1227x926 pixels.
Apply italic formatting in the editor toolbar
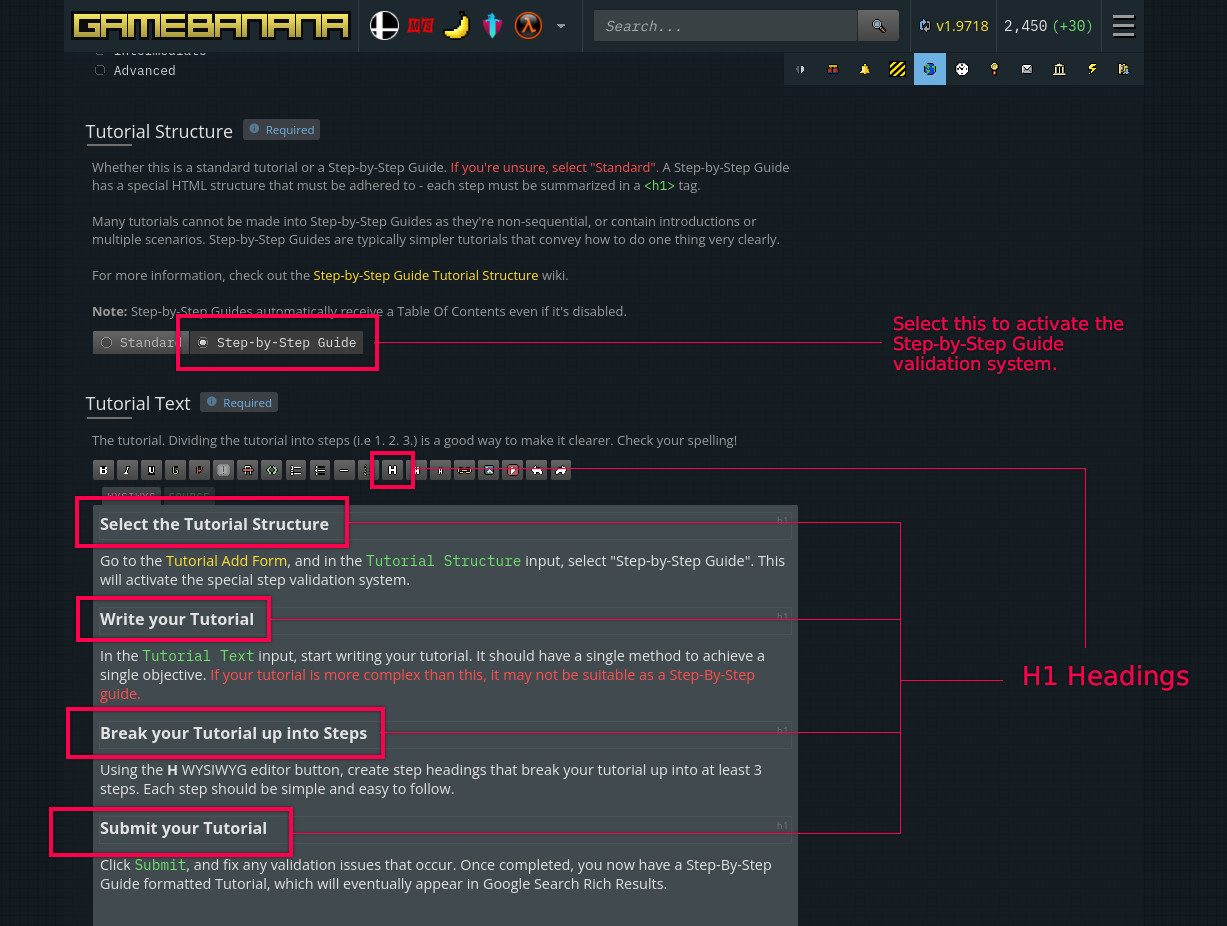point(127,470)
